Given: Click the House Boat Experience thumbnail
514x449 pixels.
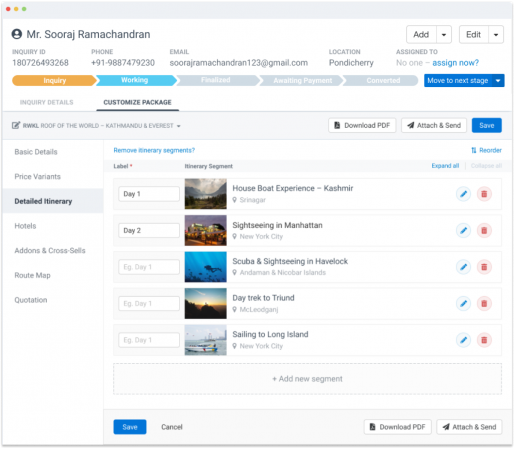Looking at the screenshot, I should [x=206, y=194].
